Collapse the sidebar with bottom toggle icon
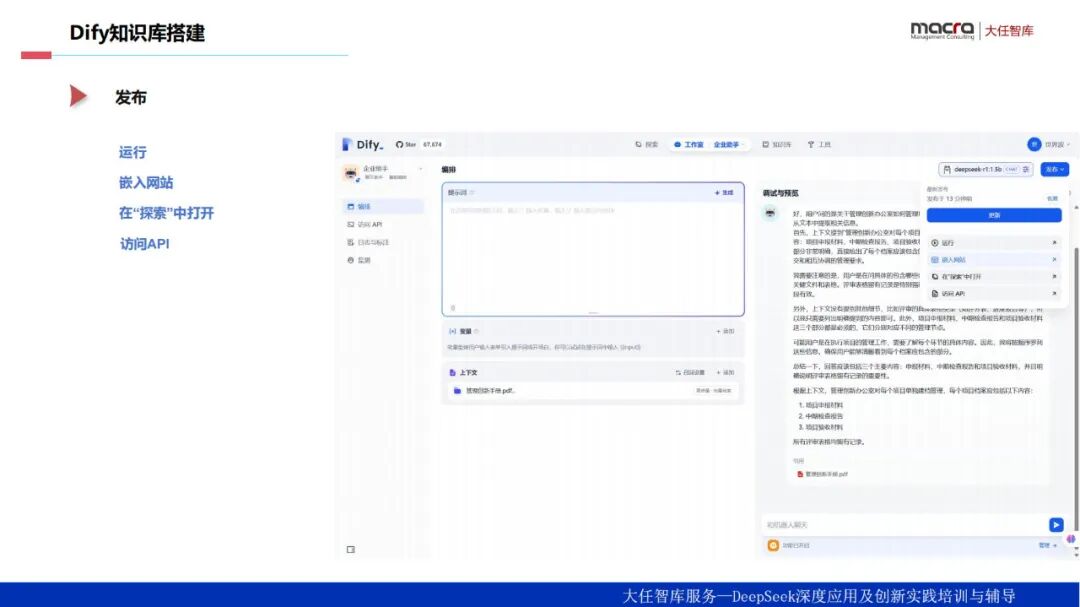Viewport: 1080px width, 607px height. [351, 549]
